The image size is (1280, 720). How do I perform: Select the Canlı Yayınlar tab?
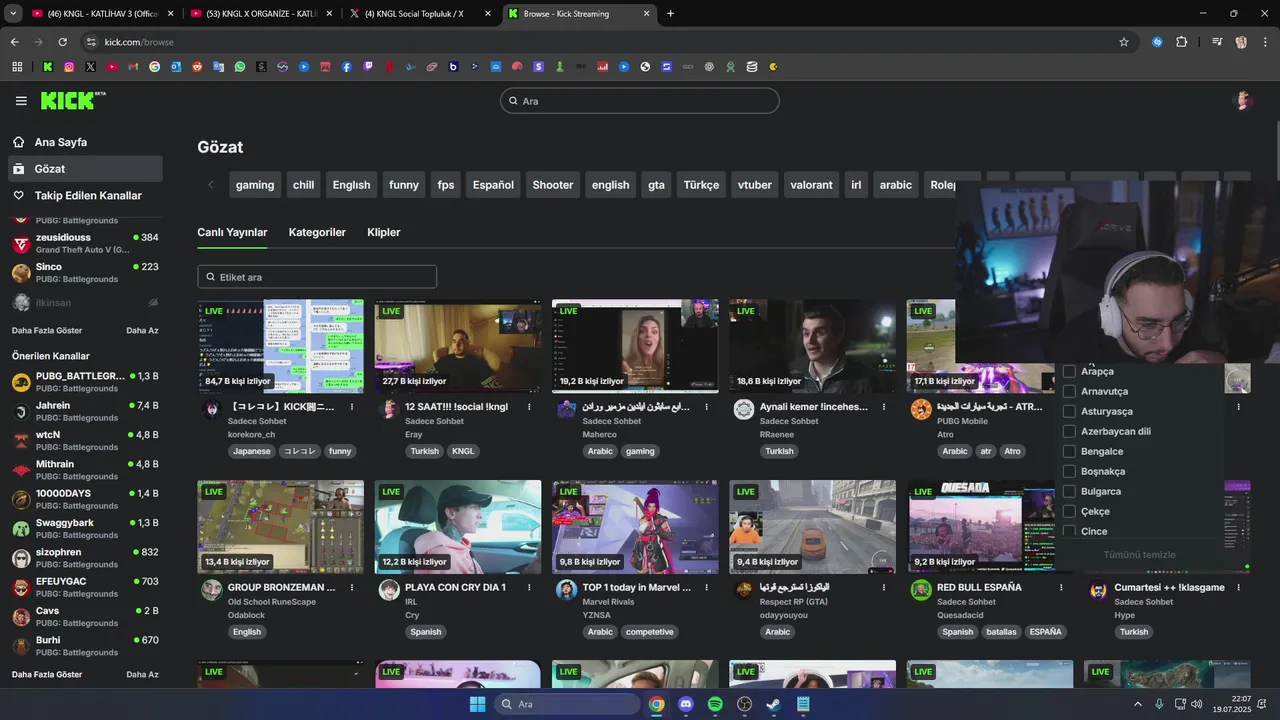(x=232, y=232)
